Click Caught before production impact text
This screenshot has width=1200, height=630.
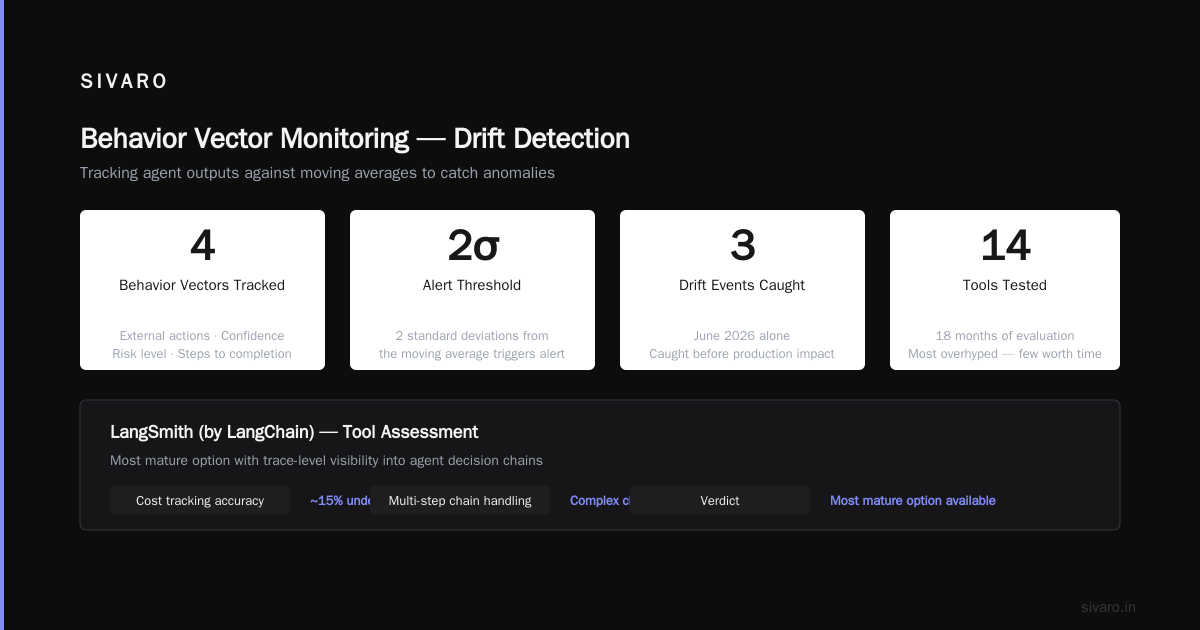[742, 354]
